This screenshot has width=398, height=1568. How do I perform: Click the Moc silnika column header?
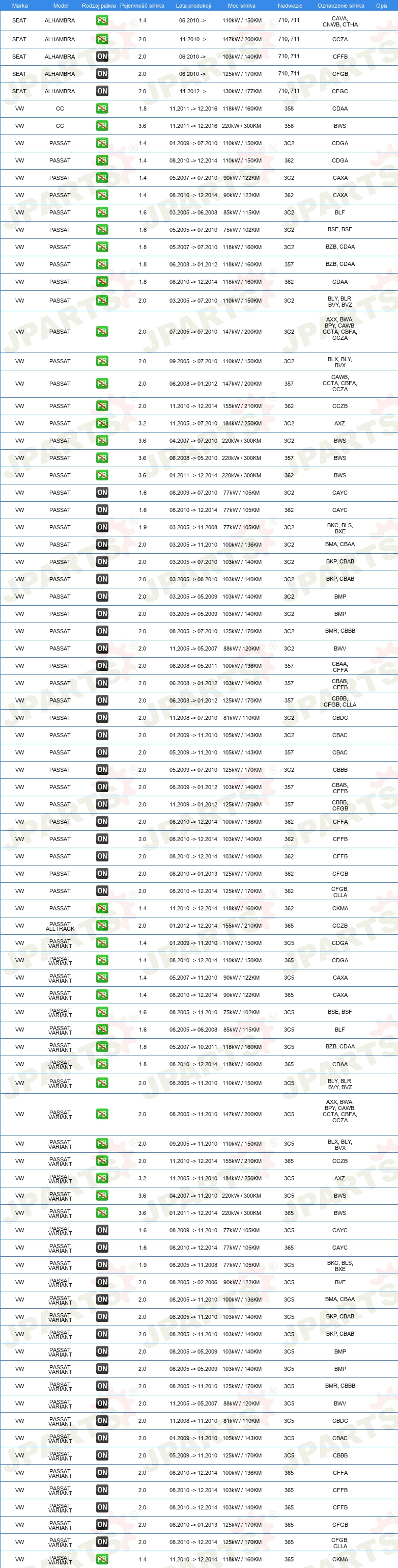pyautogui.click(x=242, y=6)
